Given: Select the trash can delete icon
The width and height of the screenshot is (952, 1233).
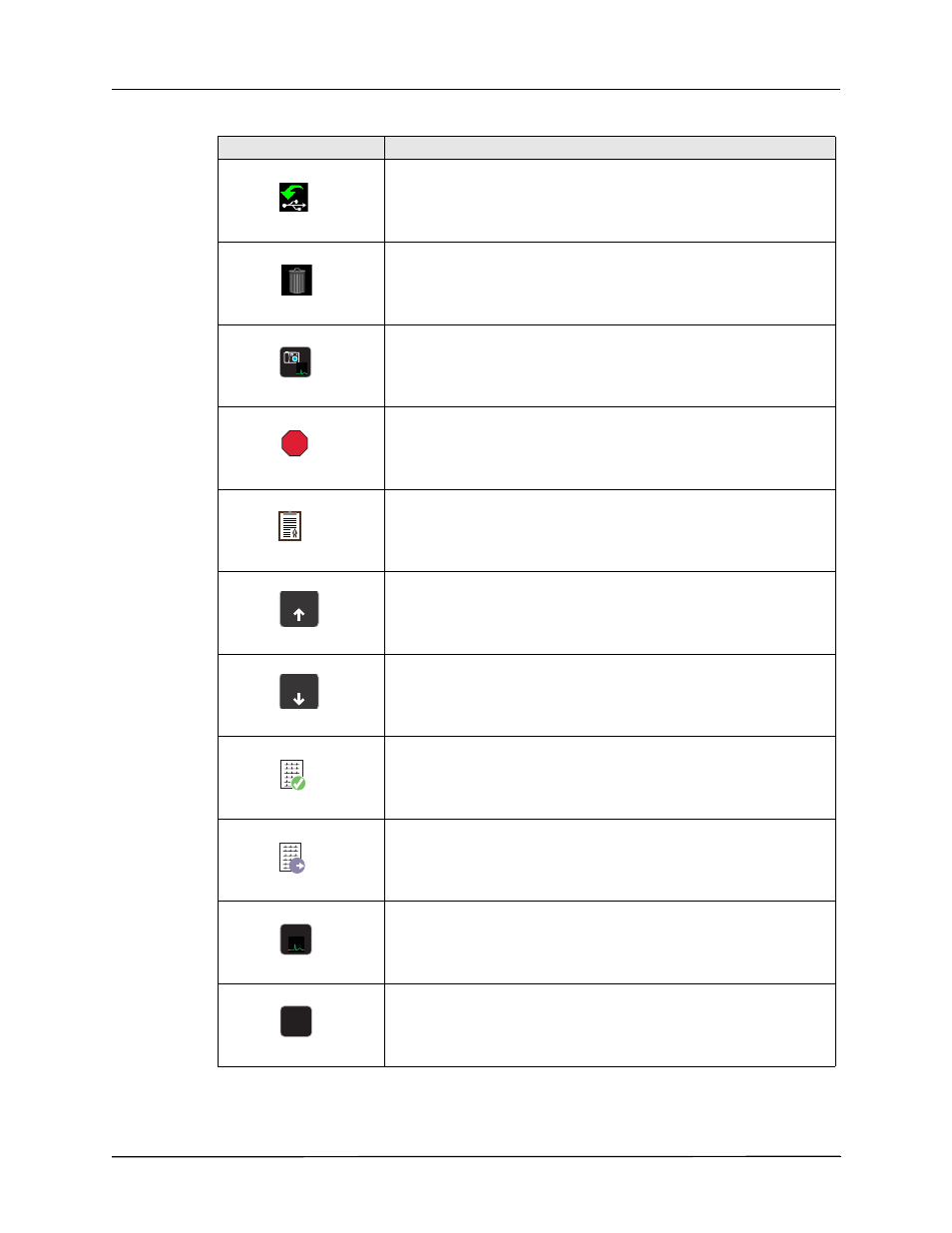Looking at the screenshot, I should pos(296,280).
